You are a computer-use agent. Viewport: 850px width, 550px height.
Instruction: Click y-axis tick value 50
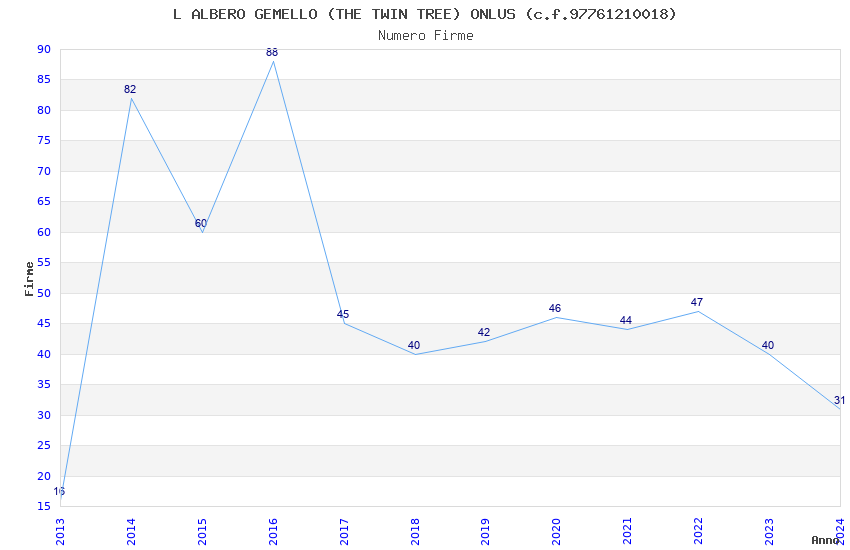point(44,293)
